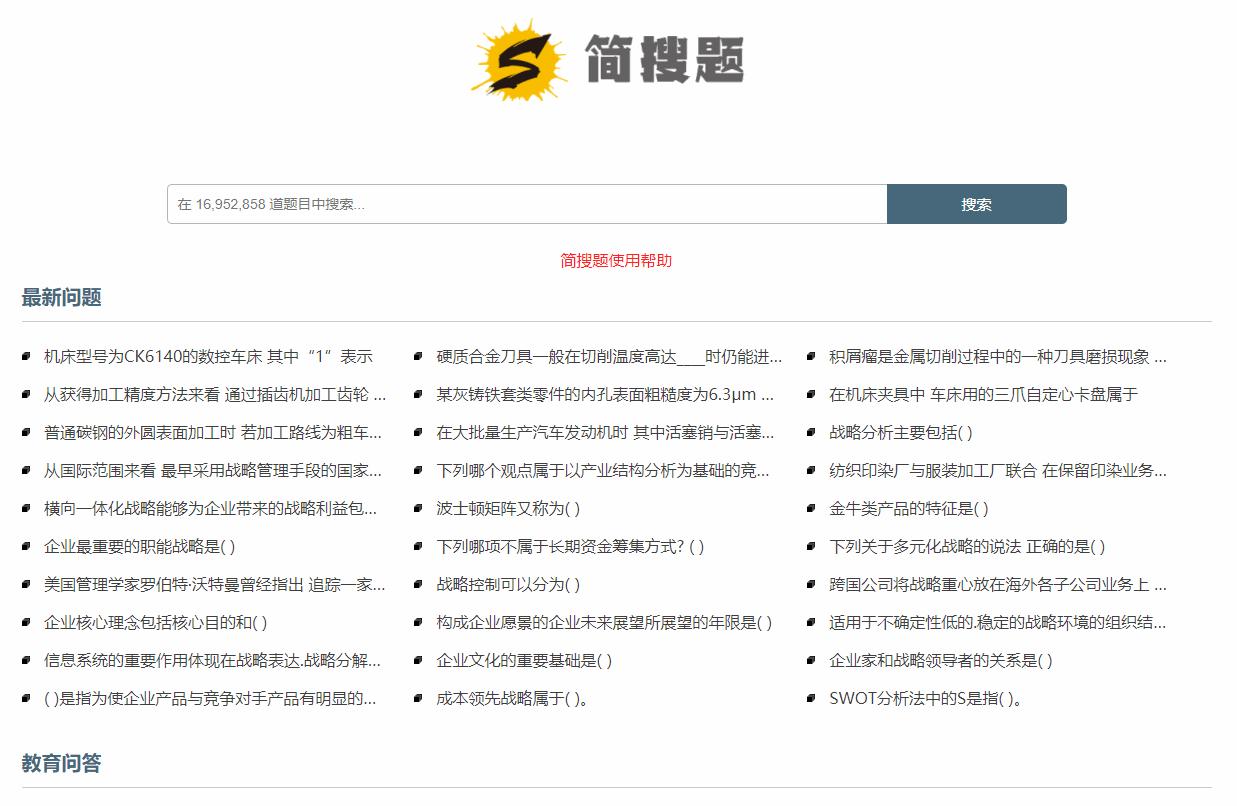Image resolution: width=1237 pixels, height=806 pixels.
Task: Click the pen icon beside 企业文化的重要基础 question
Action: 419,660
